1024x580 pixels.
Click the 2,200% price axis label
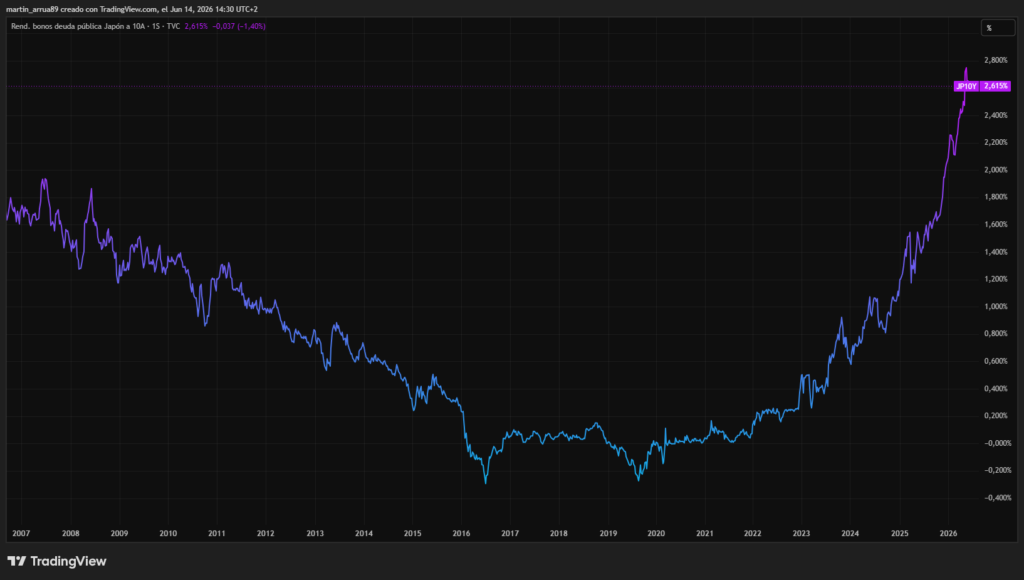996,142
